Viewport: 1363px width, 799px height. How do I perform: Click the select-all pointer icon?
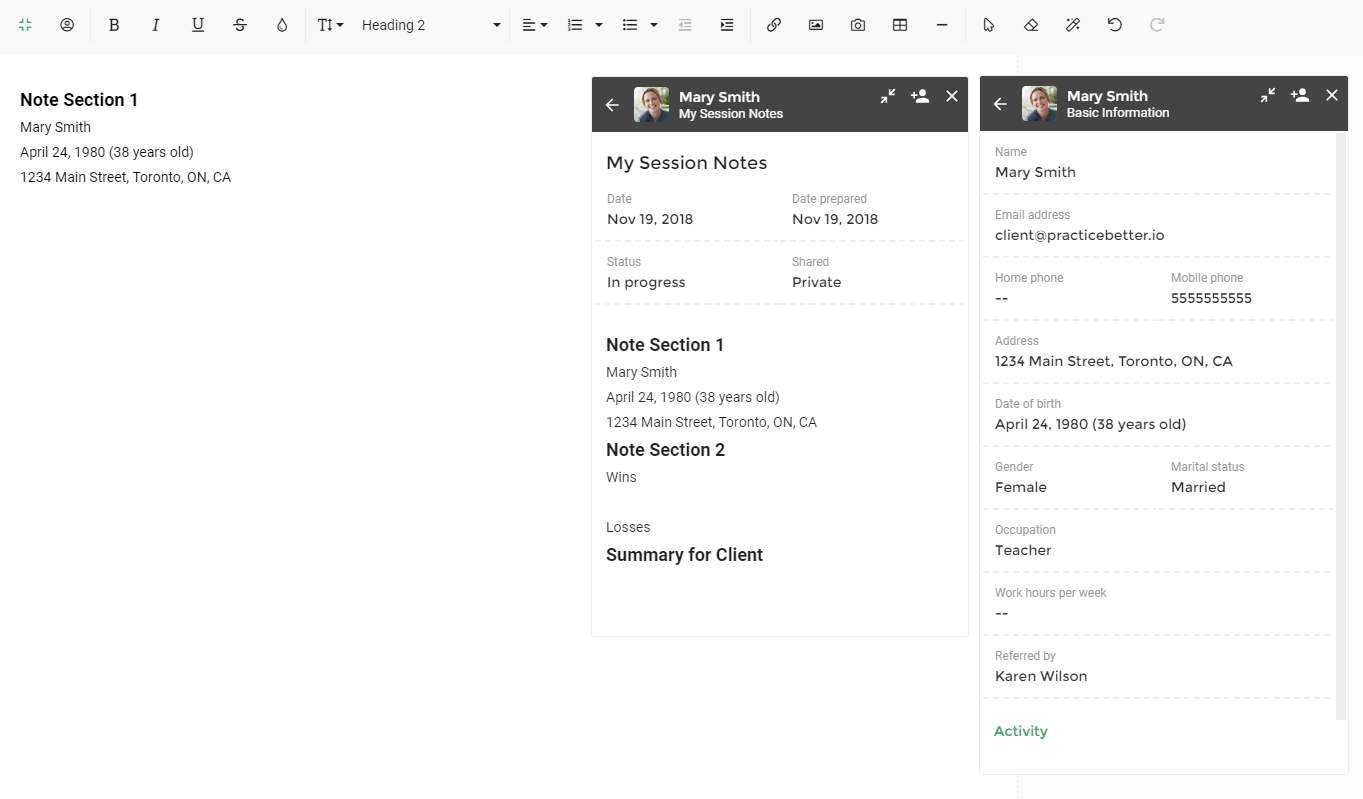coord(989,25)
